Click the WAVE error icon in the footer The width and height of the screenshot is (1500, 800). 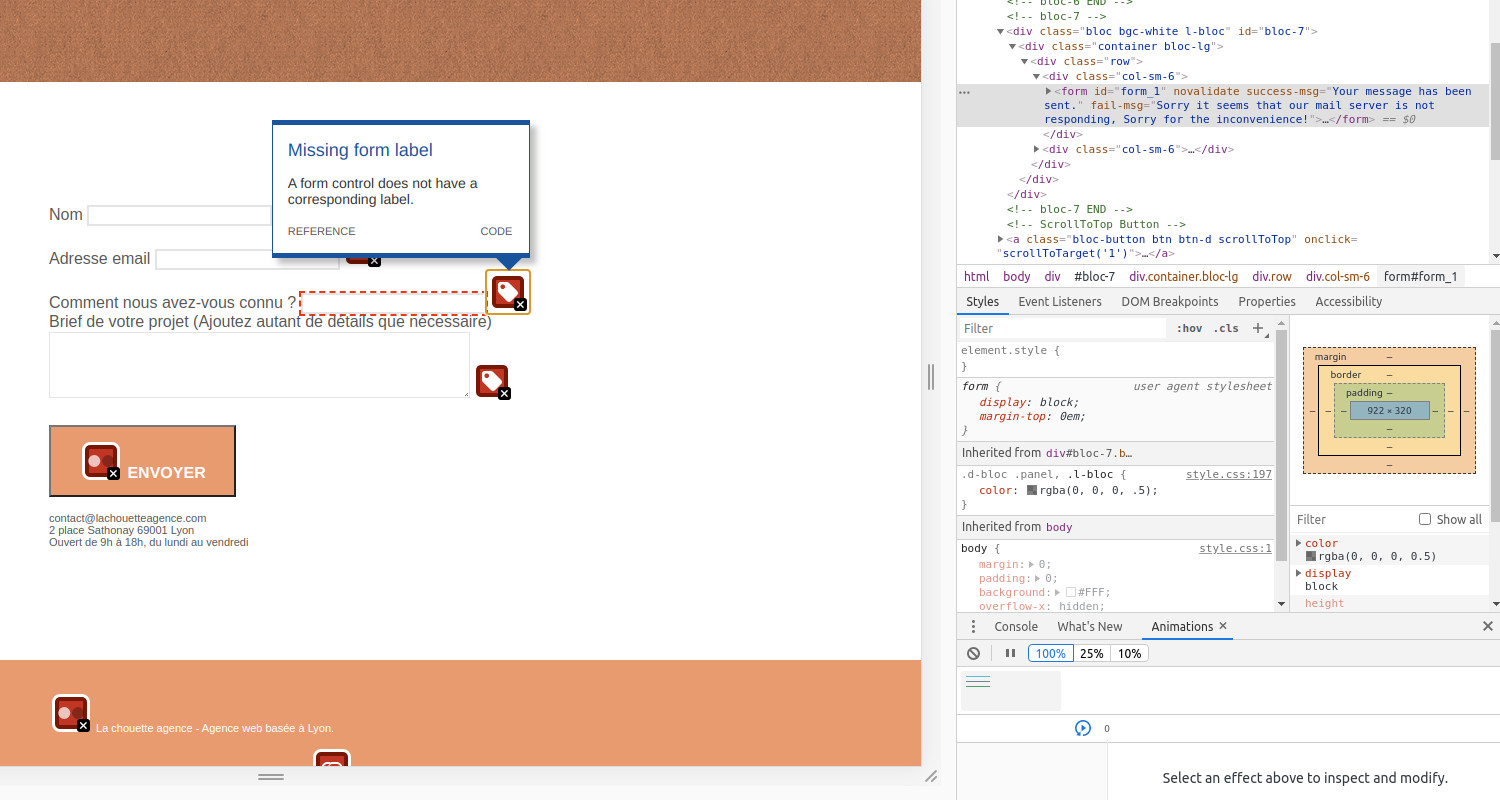click(x=71, y=713)
